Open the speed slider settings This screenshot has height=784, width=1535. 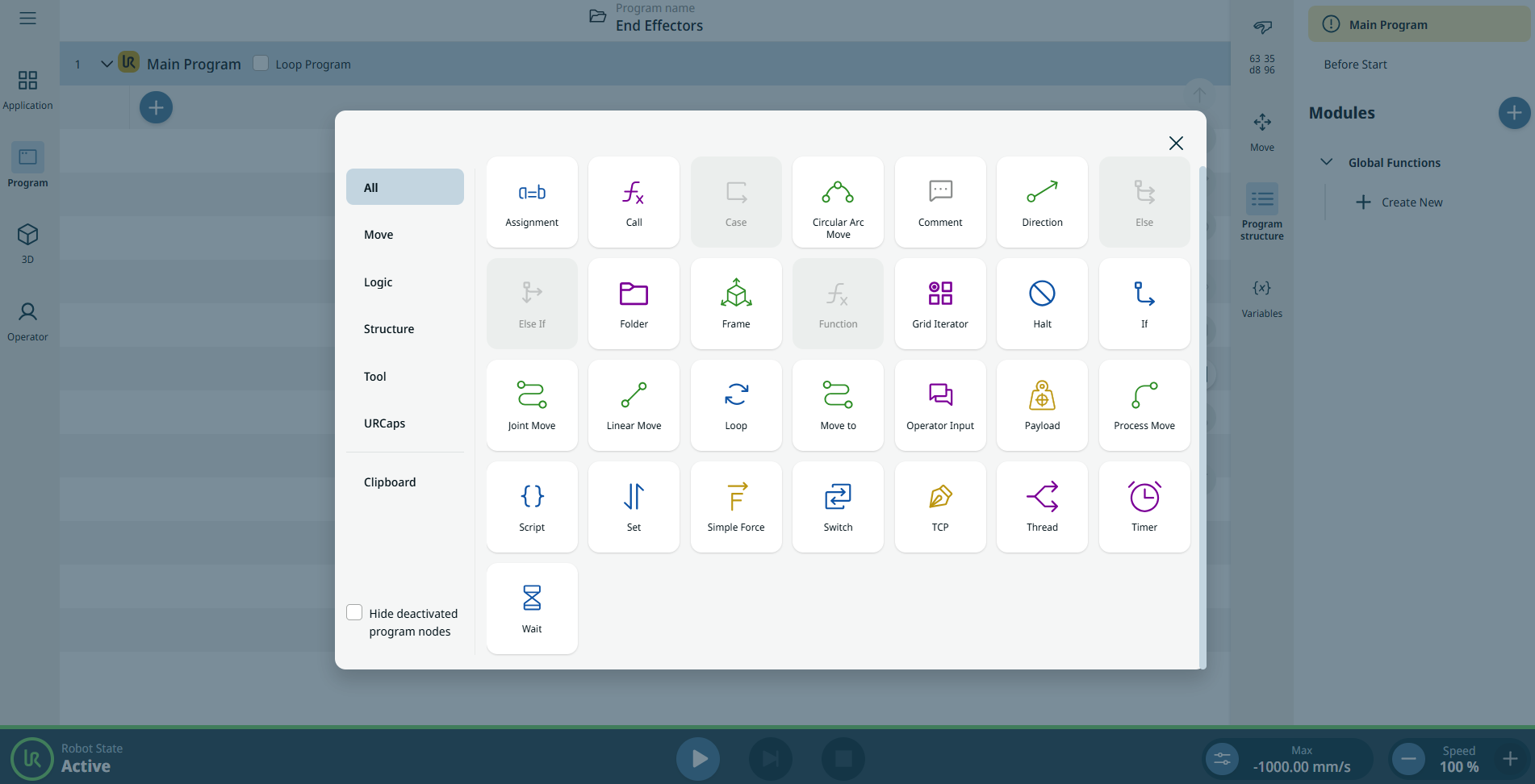click(1222, 759)
